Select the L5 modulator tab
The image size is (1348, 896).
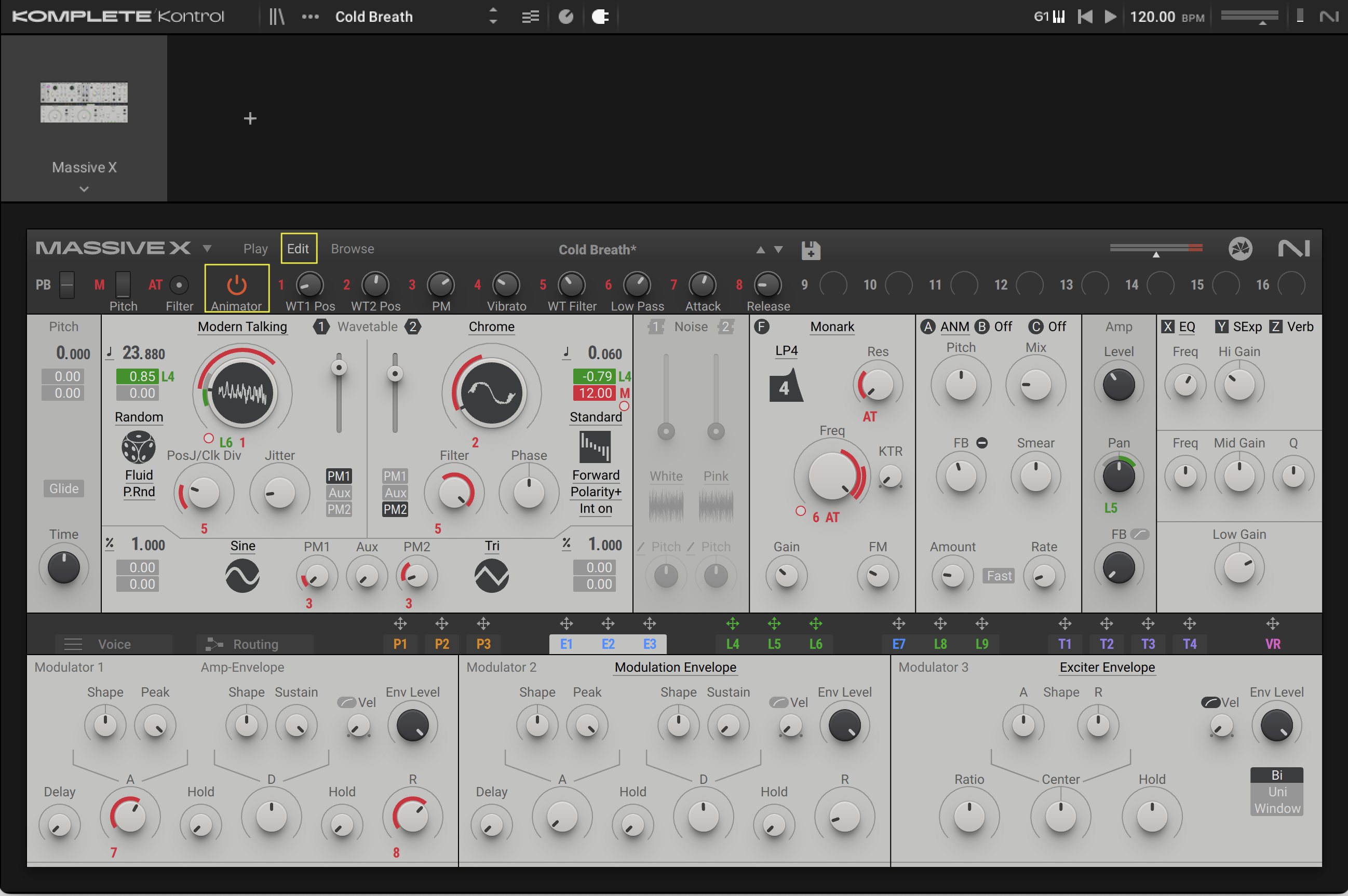click(x=774, y=644)
